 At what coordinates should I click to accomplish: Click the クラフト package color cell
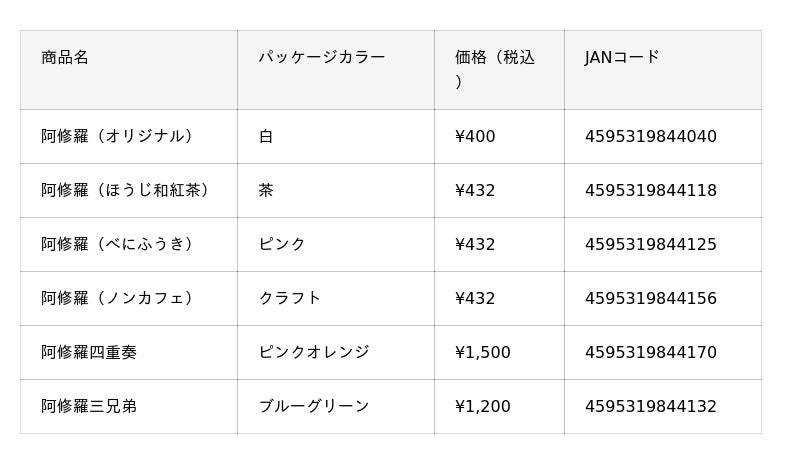point(290,299)
